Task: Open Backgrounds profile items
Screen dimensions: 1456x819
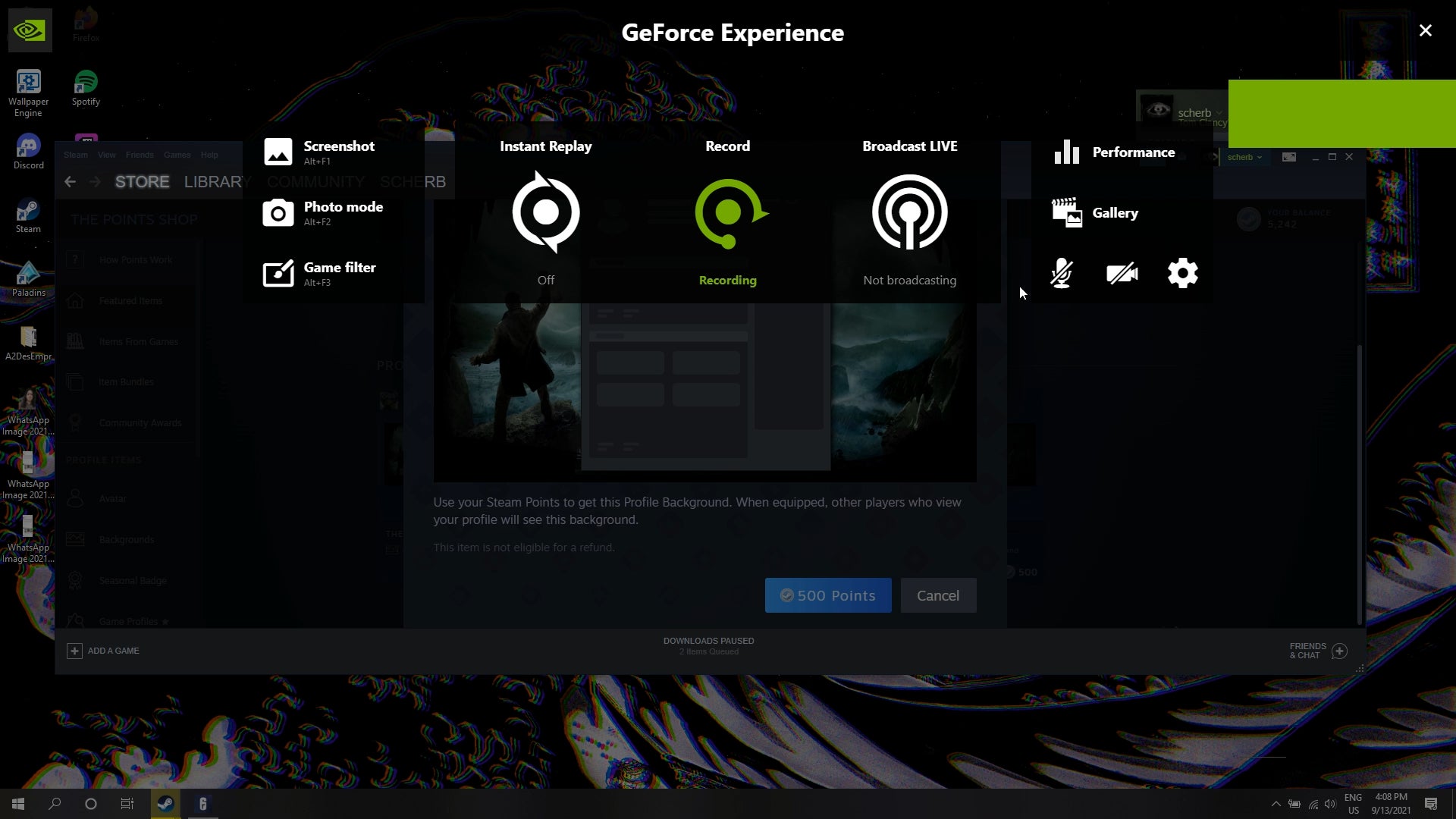Action: click(127, 540)
